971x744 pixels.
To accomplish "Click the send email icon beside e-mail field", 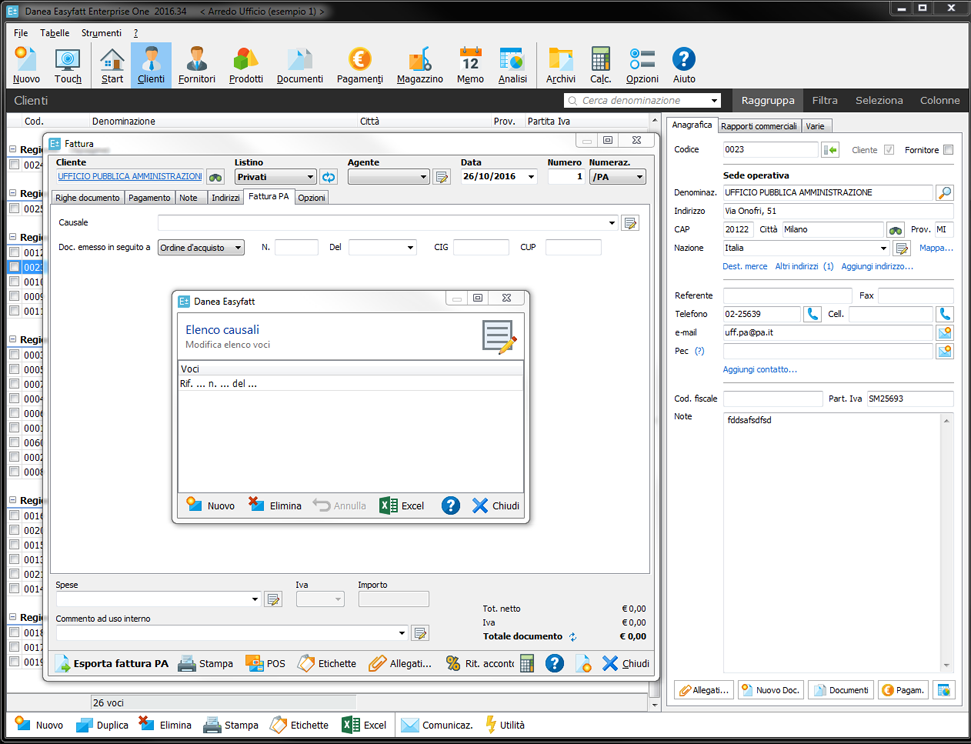I will point(944,333).
